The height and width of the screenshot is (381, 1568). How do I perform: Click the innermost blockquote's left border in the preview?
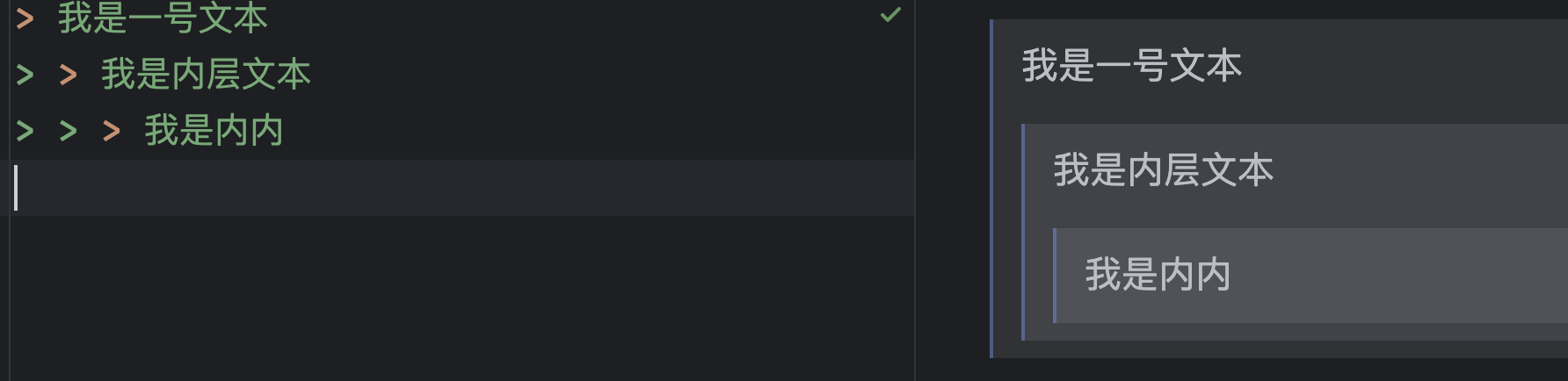pyautogui.click(x=1055, y=276)
